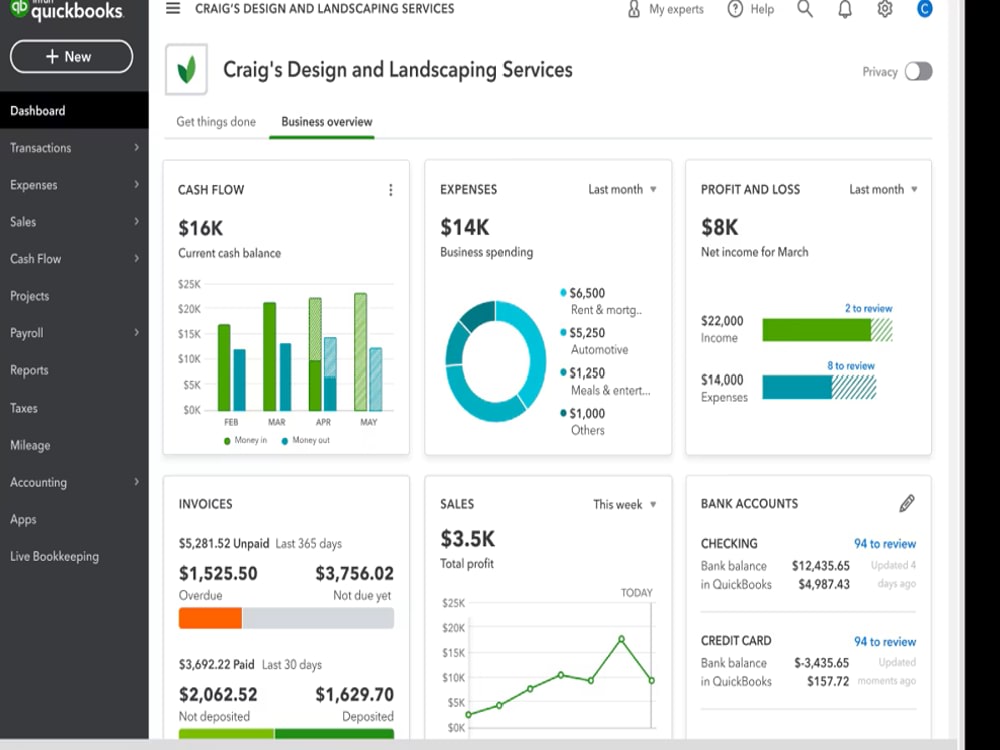Expand Sales sidebar chevron
The height and width of the screenshot is (750, 1000).
(136, 221)
